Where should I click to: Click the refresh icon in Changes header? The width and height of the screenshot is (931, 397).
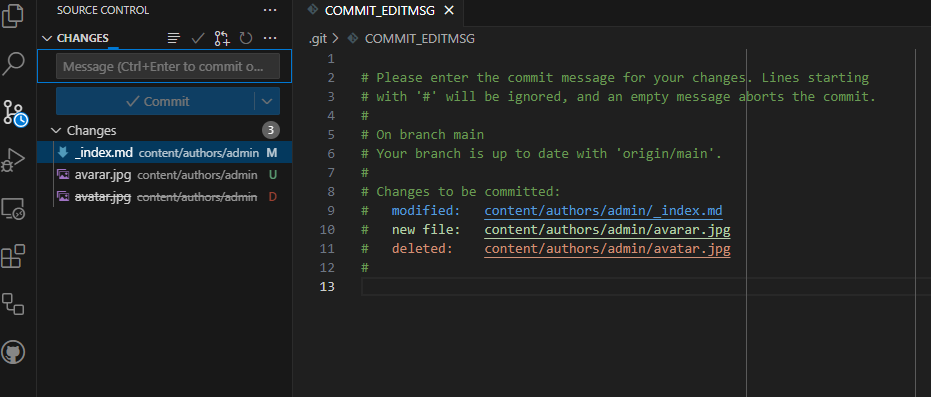point(246,39)
